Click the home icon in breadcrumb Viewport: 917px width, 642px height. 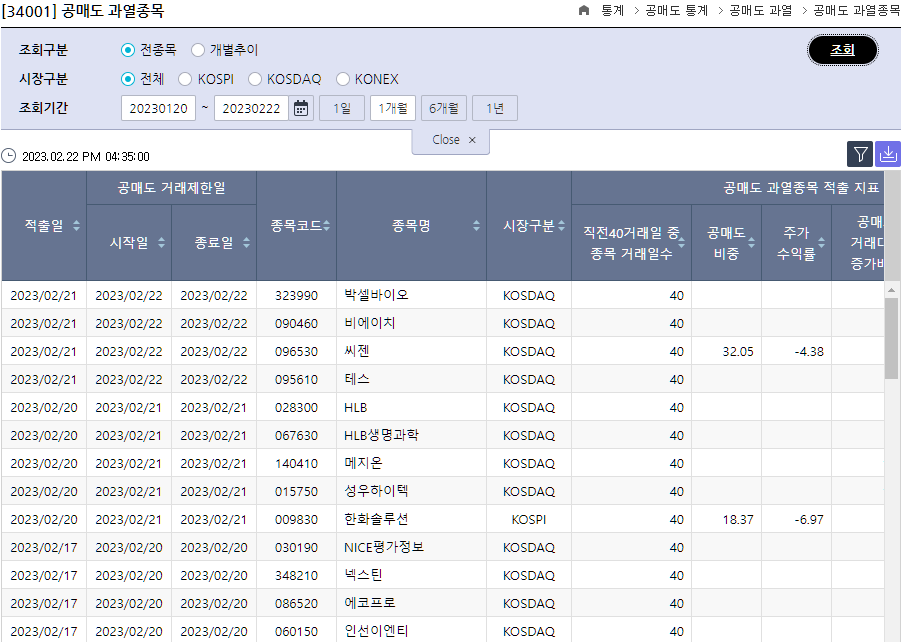click(584, 10)
